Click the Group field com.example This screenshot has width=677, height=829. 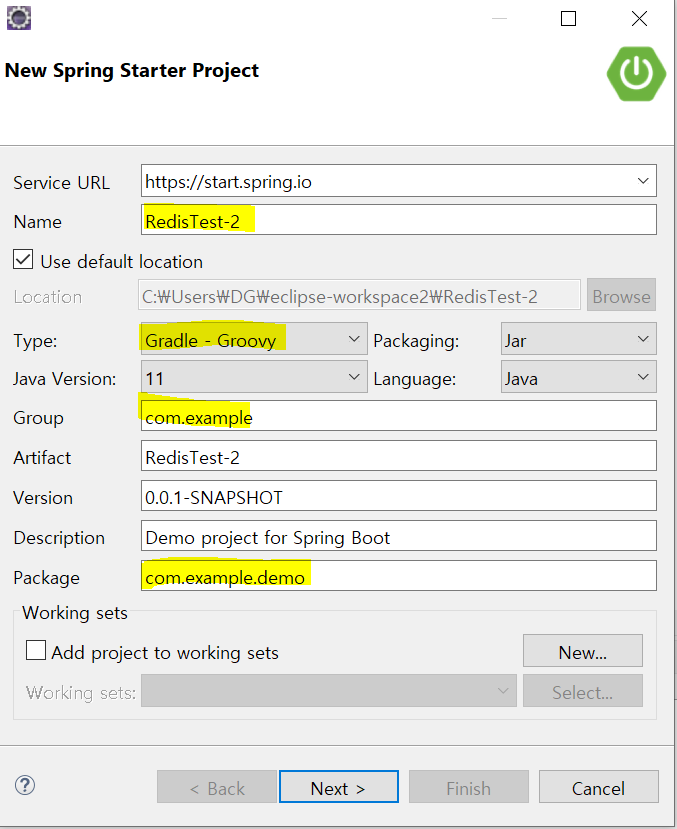tap(398, 416)
